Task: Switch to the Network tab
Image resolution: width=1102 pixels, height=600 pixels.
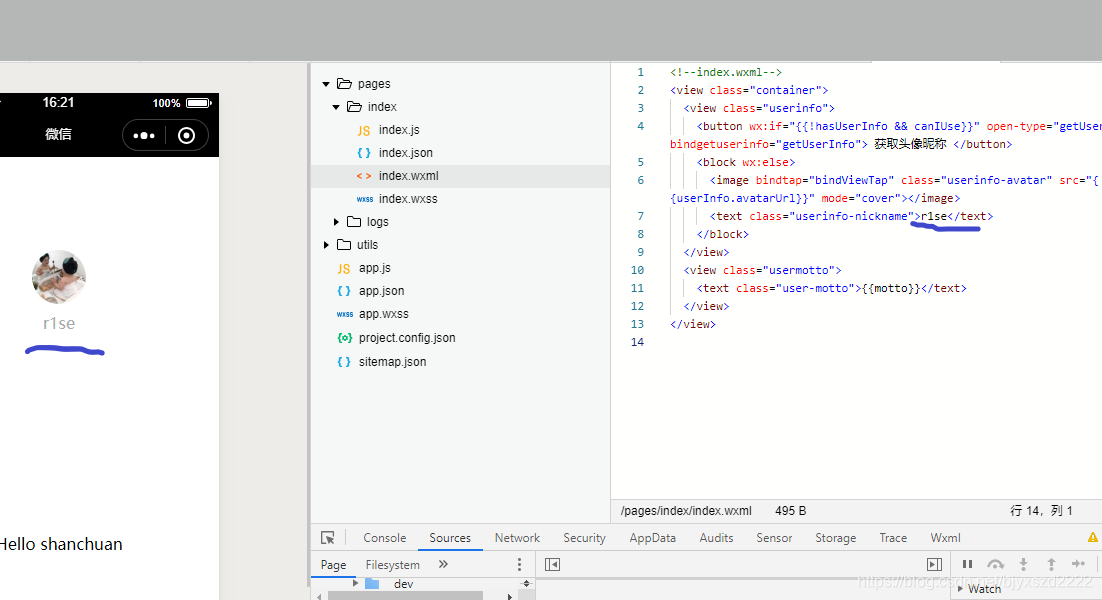Action: click(517, 537)
